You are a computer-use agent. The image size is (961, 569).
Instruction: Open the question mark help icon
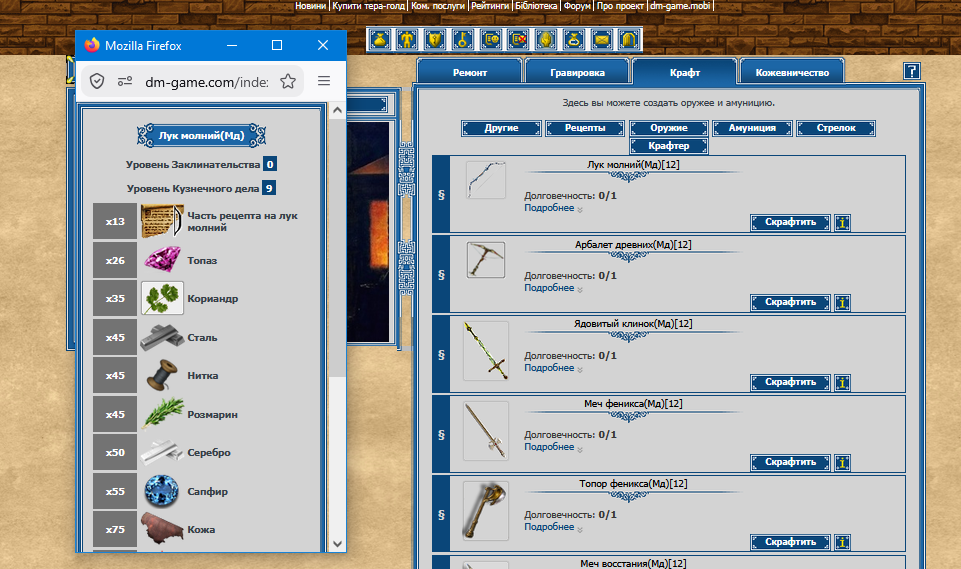pyautogui.click(x=911, y=71)
